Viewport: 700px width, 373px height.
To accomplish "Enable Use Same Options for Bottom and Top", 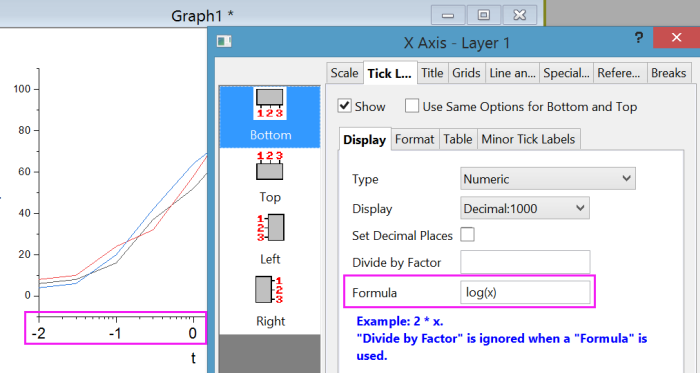I will pyautogui.click(x=412, y=106).
